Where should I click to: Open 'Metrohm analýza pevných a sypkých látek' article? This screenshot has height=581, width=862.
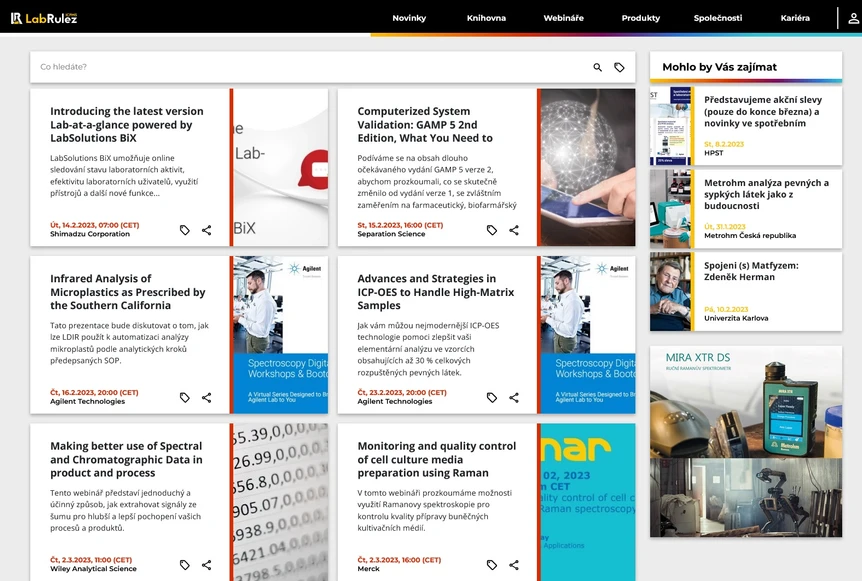(x=766, y=194)
